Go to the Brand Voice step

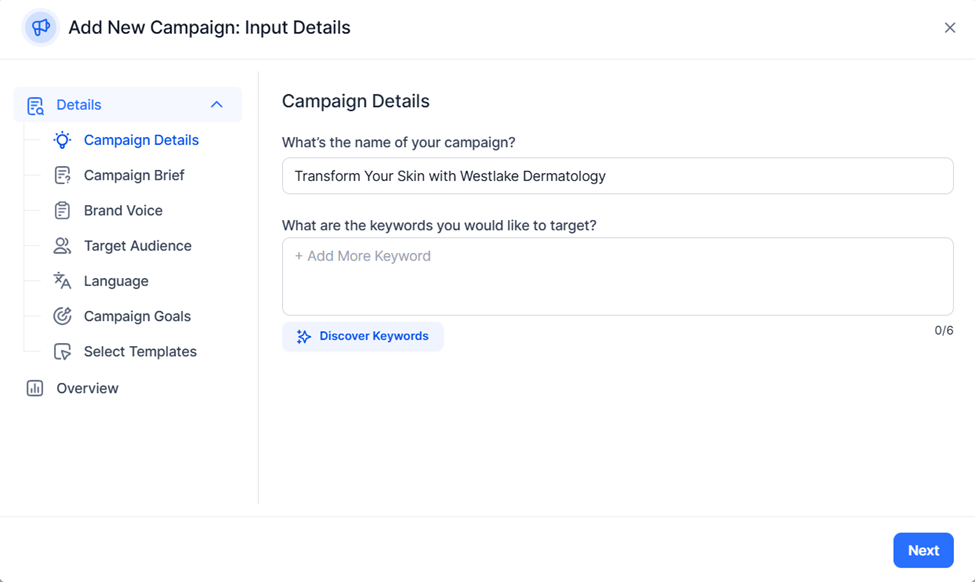pyautogui.click(x=123, y=211)
